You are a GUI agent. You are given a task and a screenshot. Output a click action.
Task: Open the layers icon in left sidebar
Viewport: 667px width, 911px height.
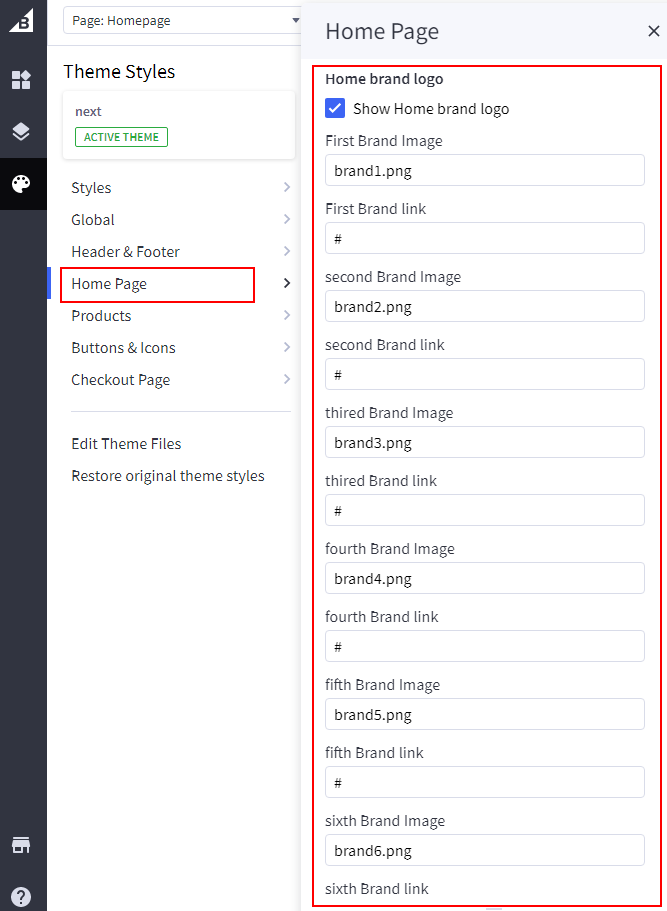pyautogui.click(x=22, y=132)
